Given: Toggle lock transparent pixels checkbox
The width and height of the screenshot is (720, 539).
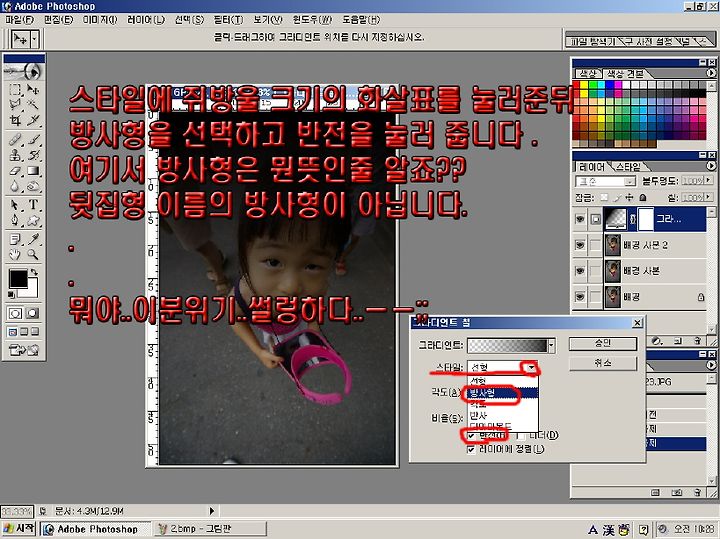Looking at the screenshot, I should 604,197.
